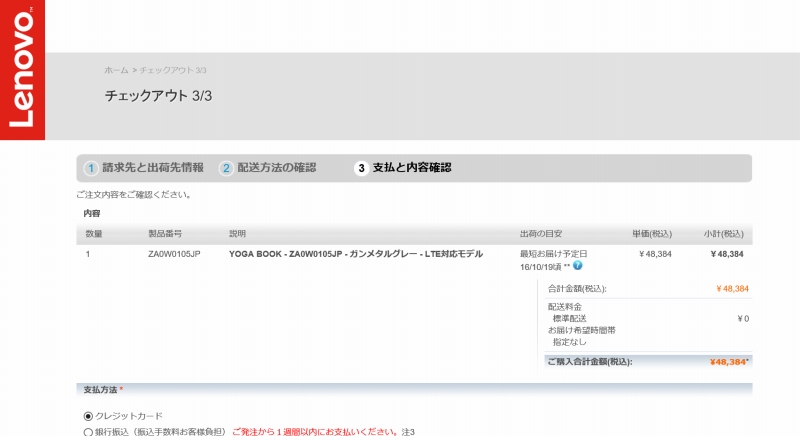Screen dimensions: 800x436
Task: Open the delivery date help icon
Action: point(578,265)
